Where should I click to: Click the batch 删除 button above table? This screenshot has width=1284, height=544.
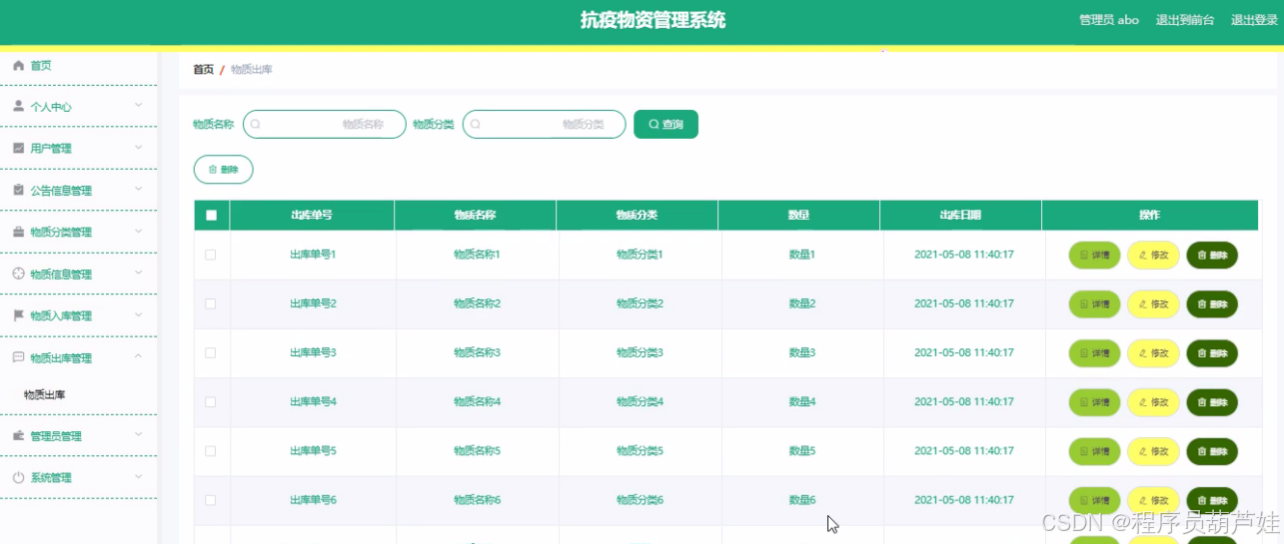click(223, 170)
